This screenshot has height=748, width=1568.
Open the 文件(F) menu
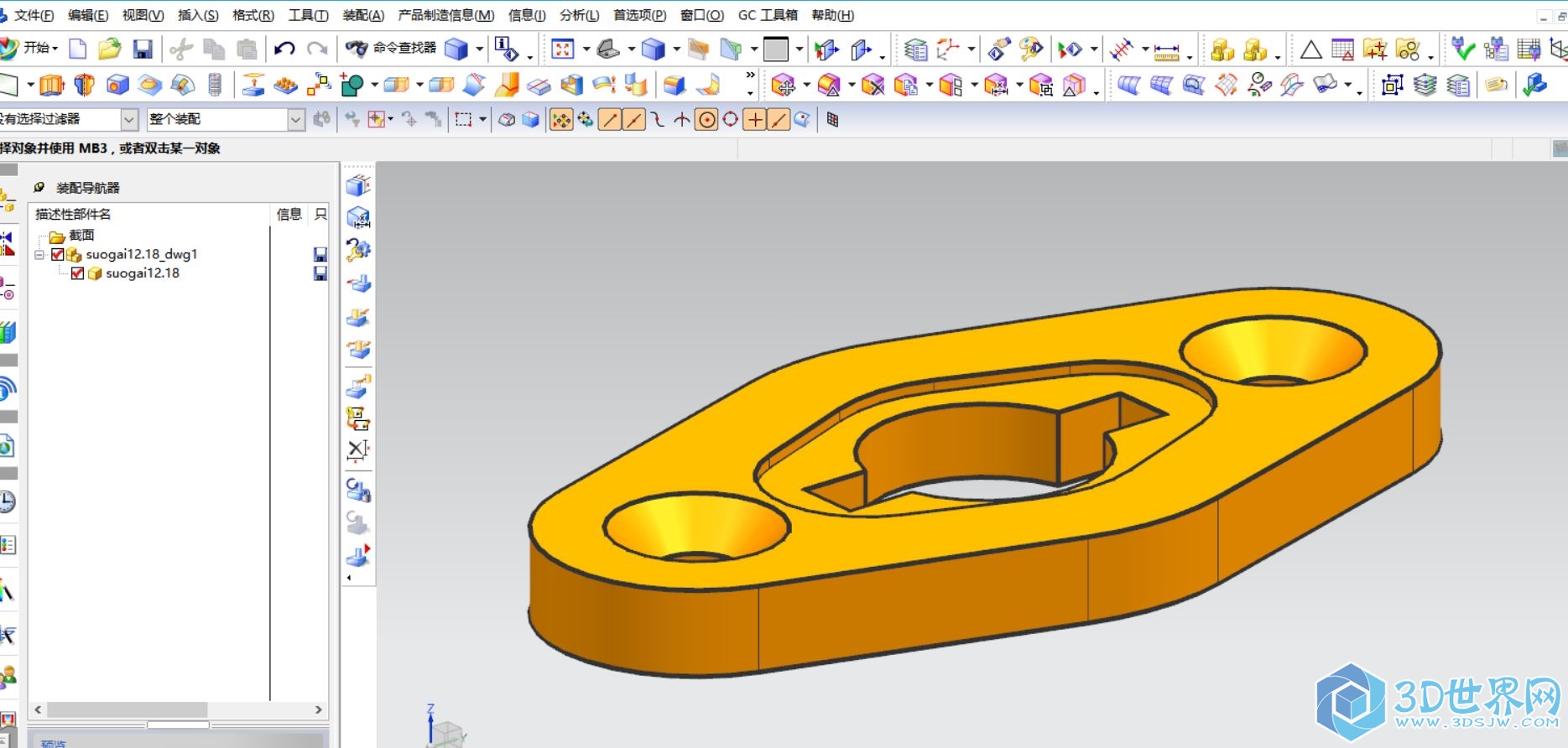[x=34, y=15]
